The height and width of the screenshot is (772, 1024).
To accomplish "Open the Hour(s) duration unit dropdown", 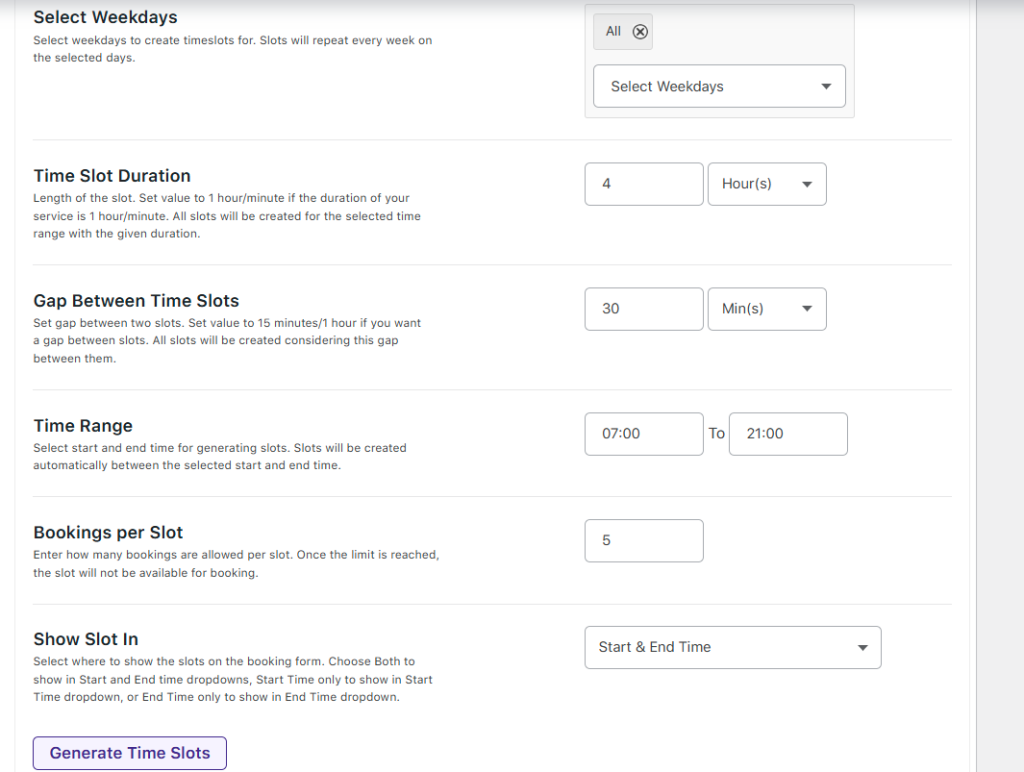I will tap(766, 184).
